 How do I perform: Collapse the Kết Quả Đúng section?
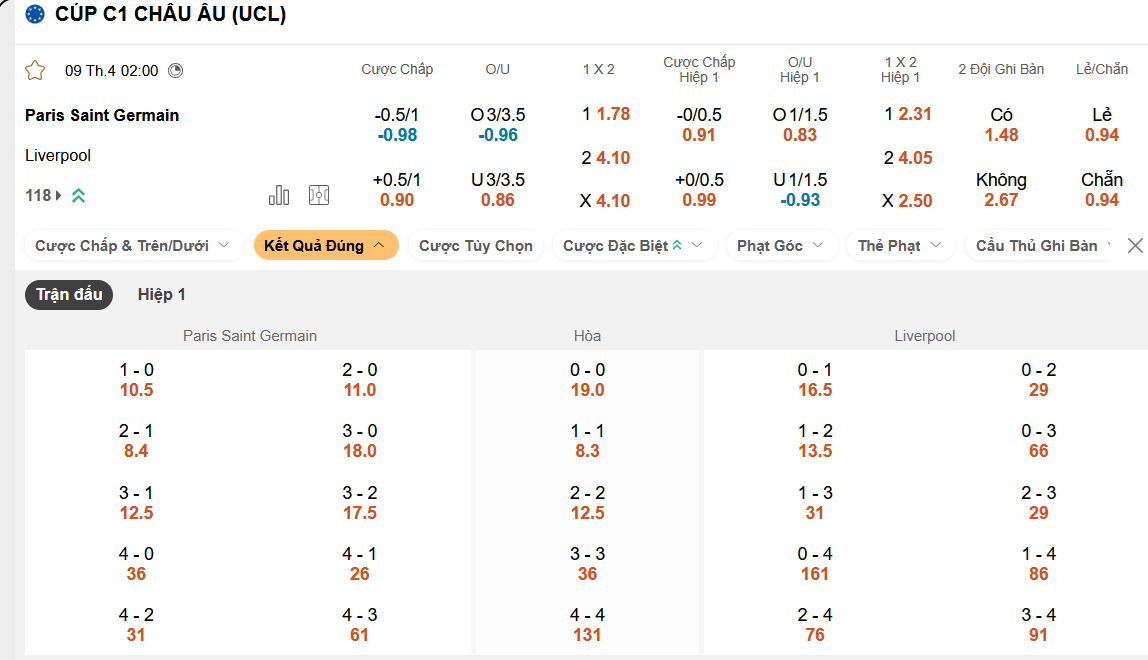325,245
